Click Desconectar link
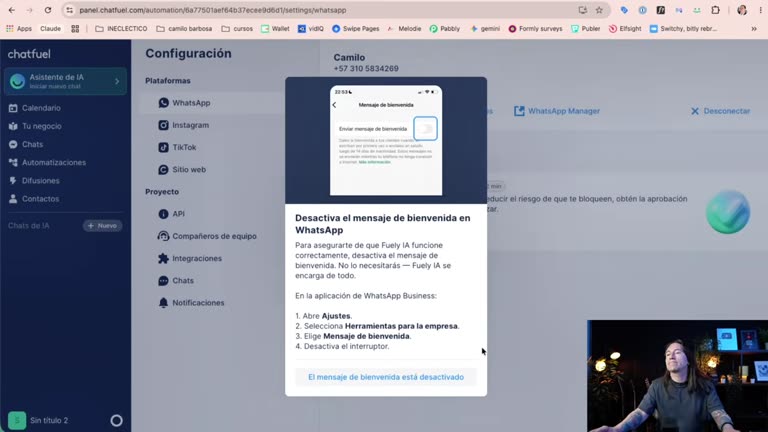768x432 pixels. (720, 111)
